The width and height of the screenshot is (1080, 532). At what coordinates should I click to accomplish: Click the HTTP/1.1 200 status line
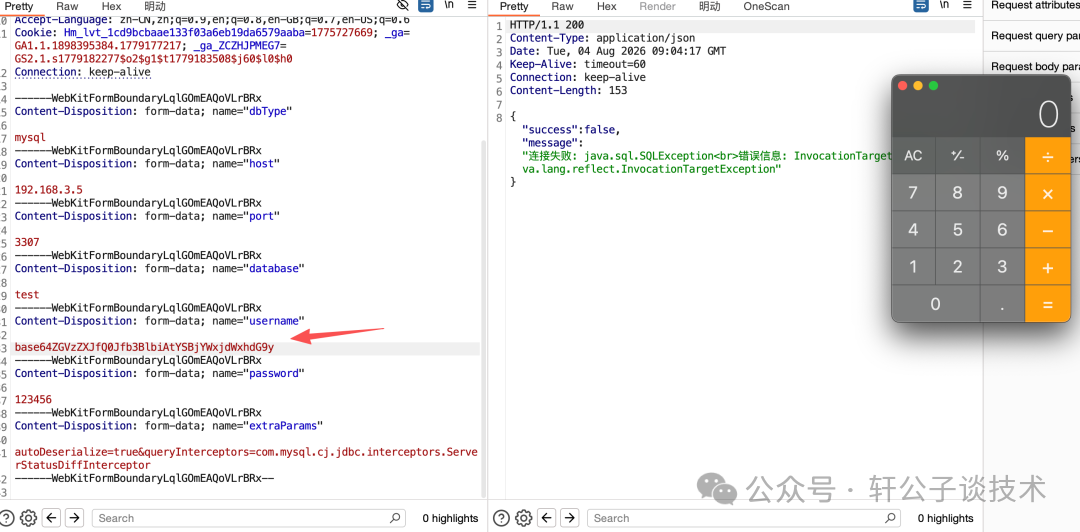pos(547,25)
